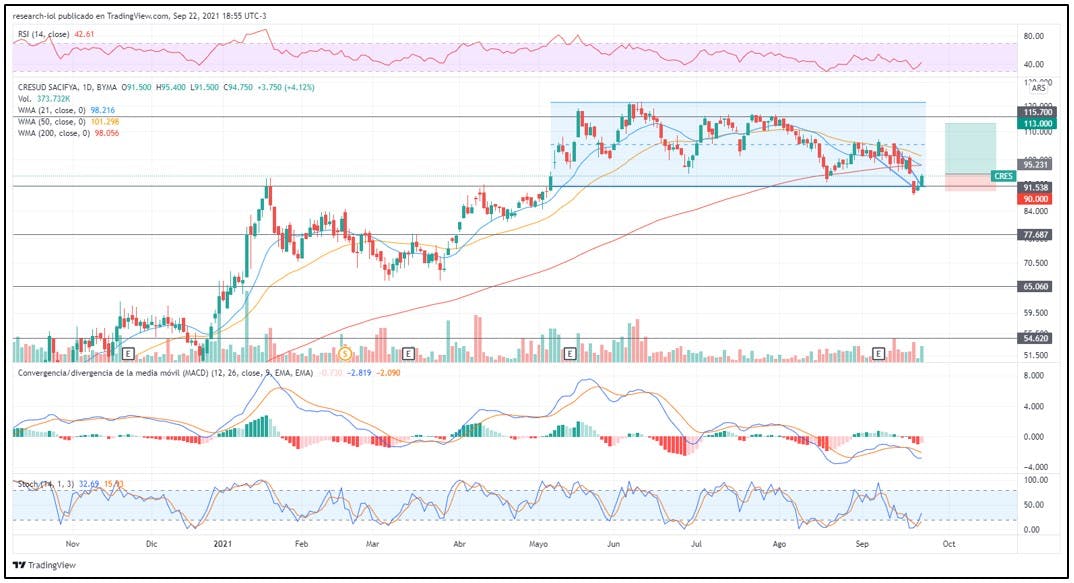Click the 91.538 price label
The height and width of the screenshot is (583, 1074).
[1036, 187]
